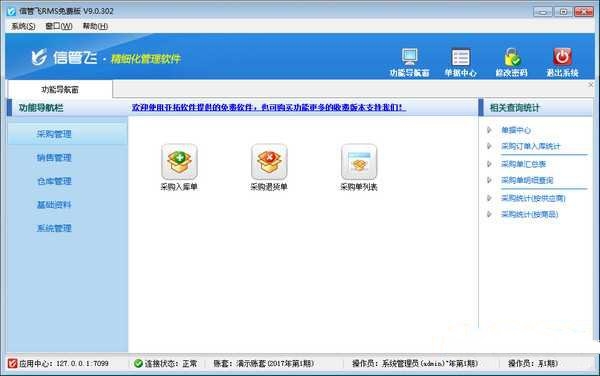The height and width of the screenshot is (376, 600).
Task: Click the 修改密码 lock icon
Action: (x=512, y=57)
